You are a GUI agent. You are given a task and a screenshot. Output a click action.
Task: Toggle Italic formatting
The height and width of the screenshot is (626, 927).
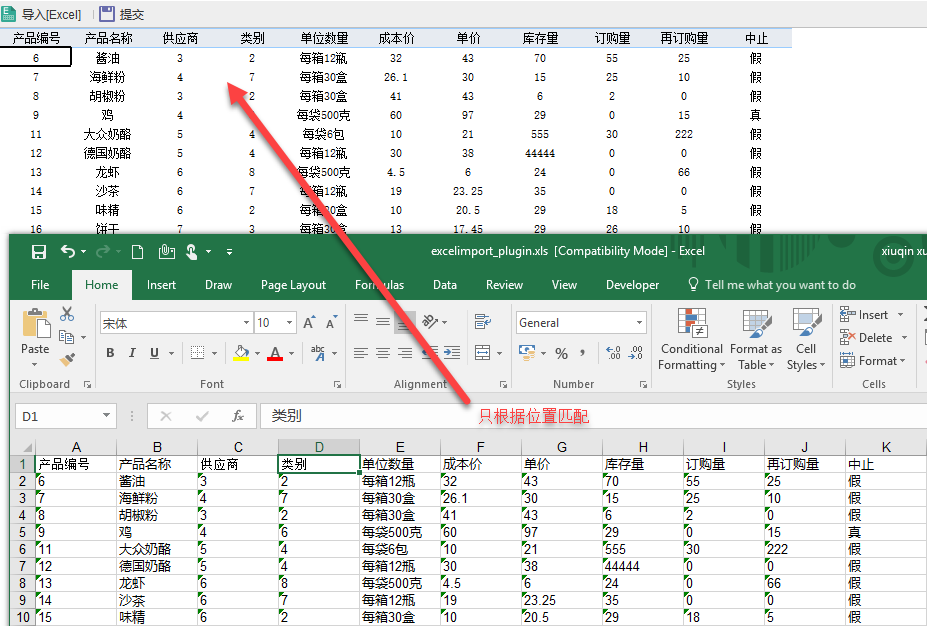(x=132, y=353)
